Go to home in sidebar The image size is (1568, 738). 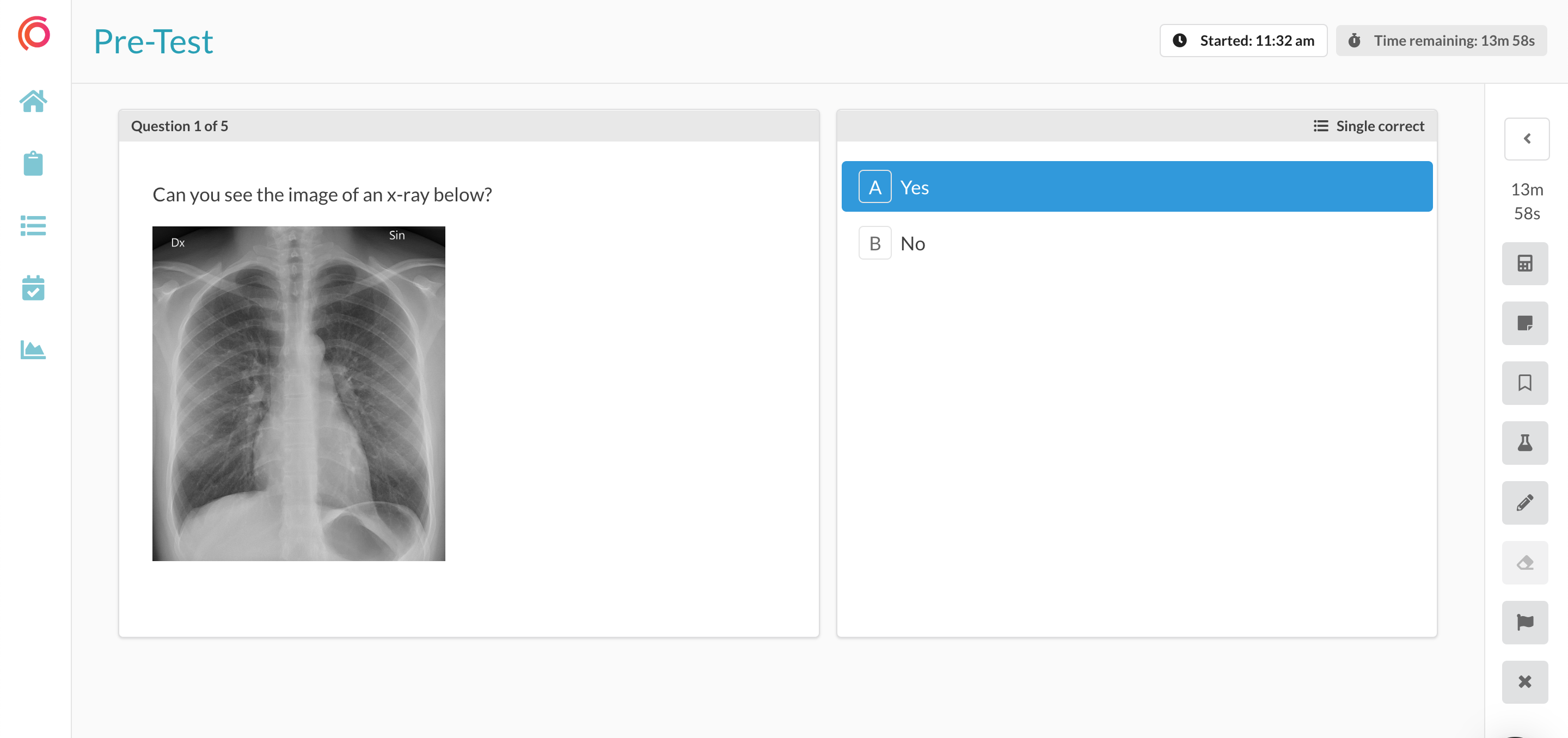tap(33, 101)
